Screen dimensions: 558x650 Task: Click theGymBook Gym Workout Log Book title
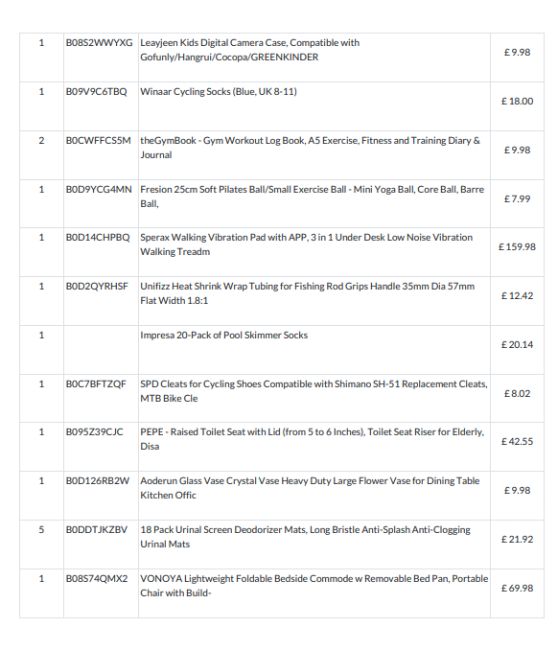pyautogui.click(x=310, y=148)
